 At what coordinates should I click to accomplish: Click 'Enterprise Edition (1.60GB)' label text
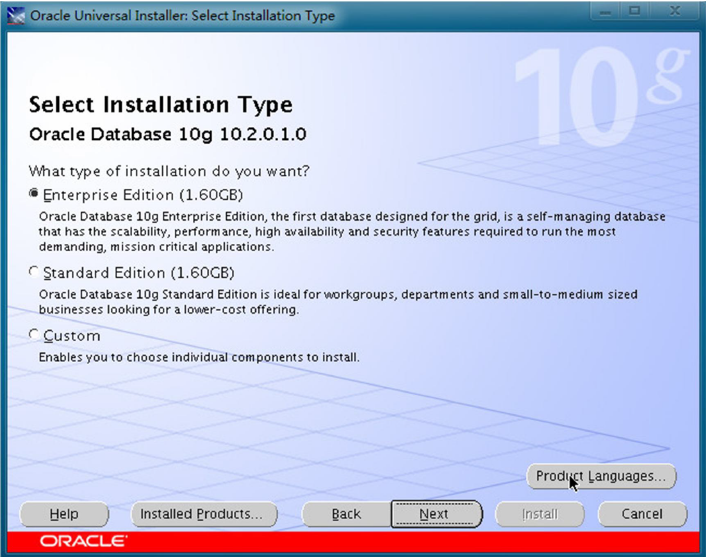143,195
